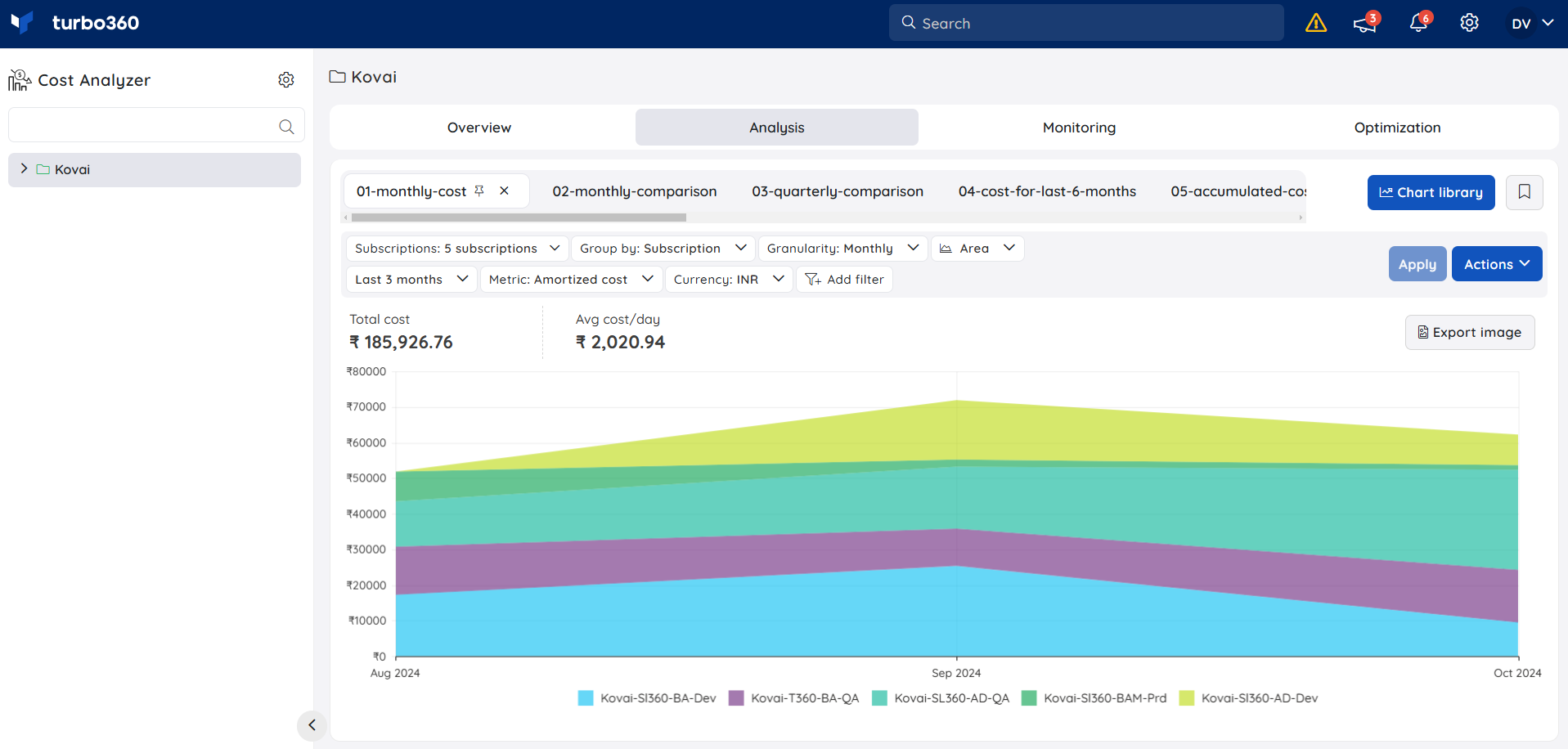Open notifications bell icon with badge 6
The width and height of the screenshot is (1568, 749).
[x=1419, y=23]
